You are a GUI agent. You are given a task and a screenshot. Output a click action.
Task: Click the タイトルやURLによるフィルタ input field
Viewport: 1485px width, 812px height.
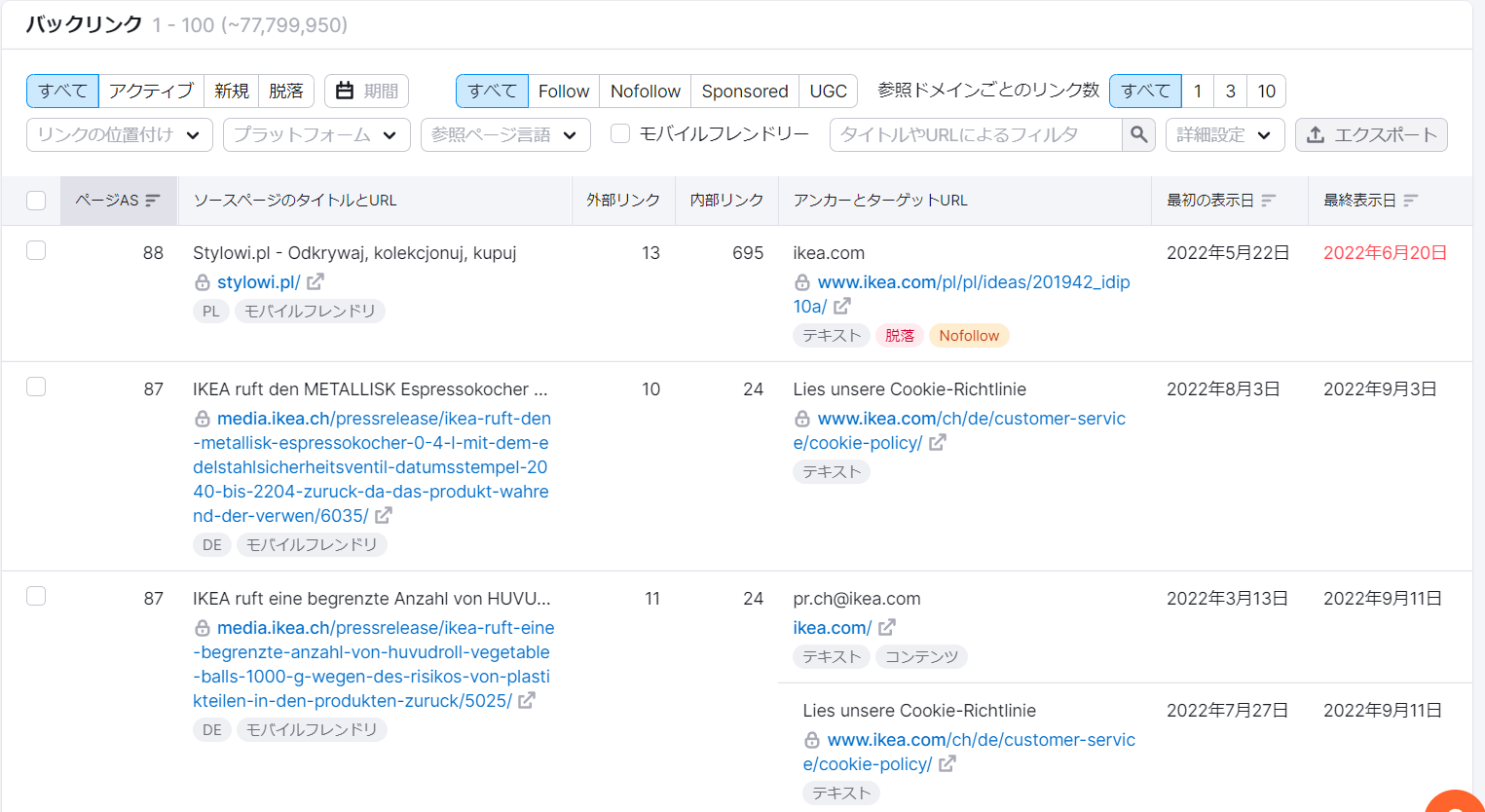[976, 134]
